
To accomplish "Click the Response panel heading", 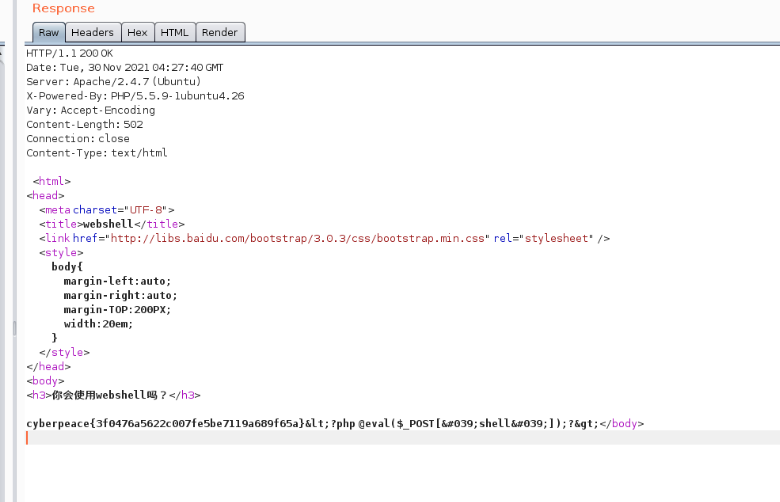I will [x=63, y=8].
